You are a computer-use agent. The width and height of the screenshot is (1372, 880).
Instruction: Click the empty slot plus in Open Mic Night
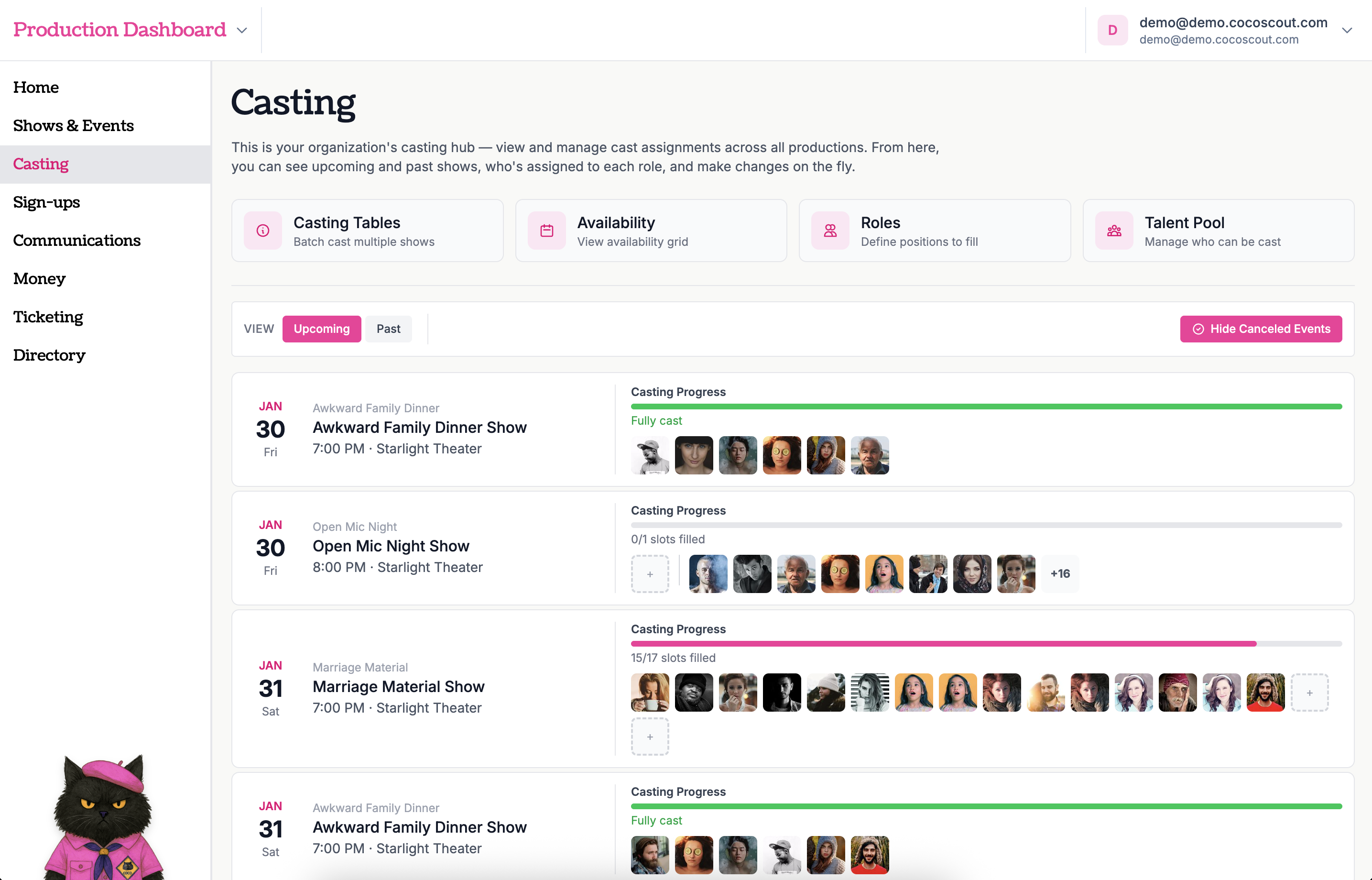tap(650, 574)
